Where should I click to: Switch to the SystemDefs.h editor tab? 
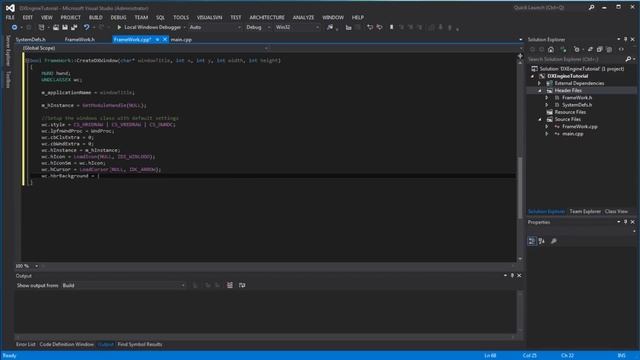[31, 40]
